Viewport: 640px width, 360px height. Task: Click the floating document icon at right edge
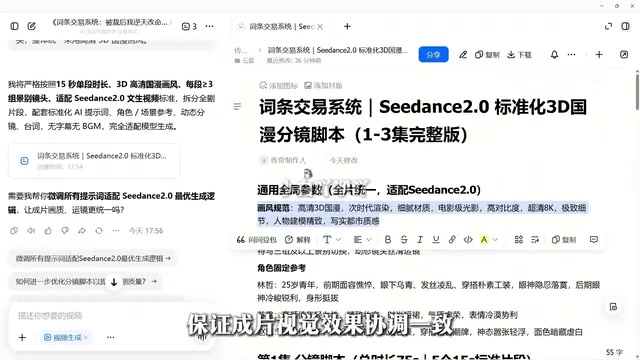[x=613, y=307]
